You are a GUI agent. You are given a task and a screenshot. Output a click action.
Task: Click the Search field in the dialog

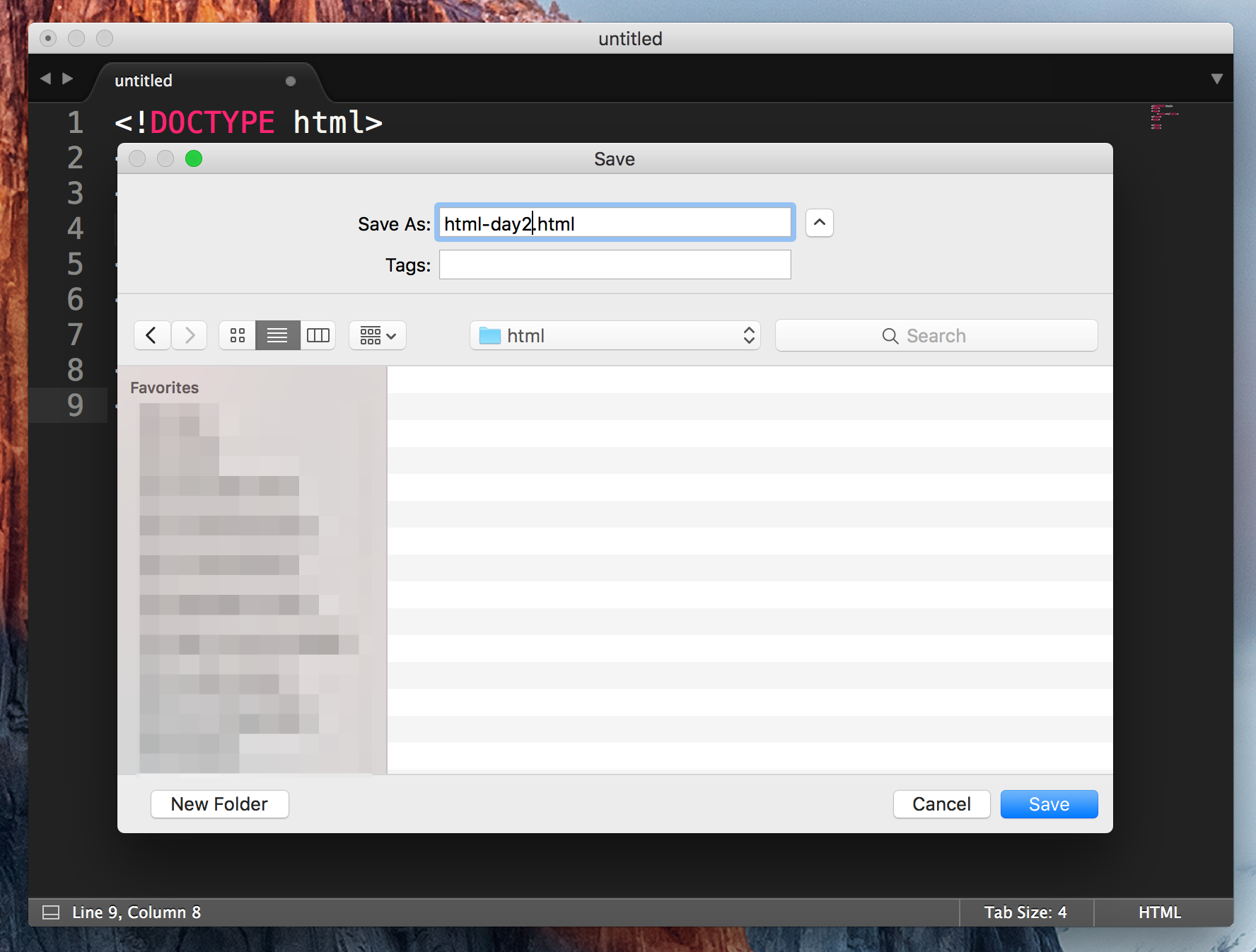click(936, 335)
